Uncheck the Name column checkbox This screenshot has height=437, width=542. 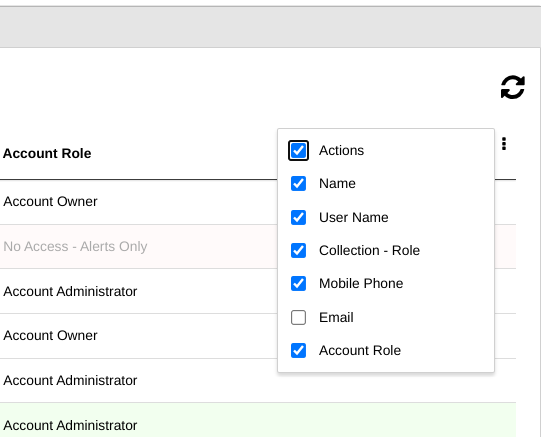pos(298,183)
